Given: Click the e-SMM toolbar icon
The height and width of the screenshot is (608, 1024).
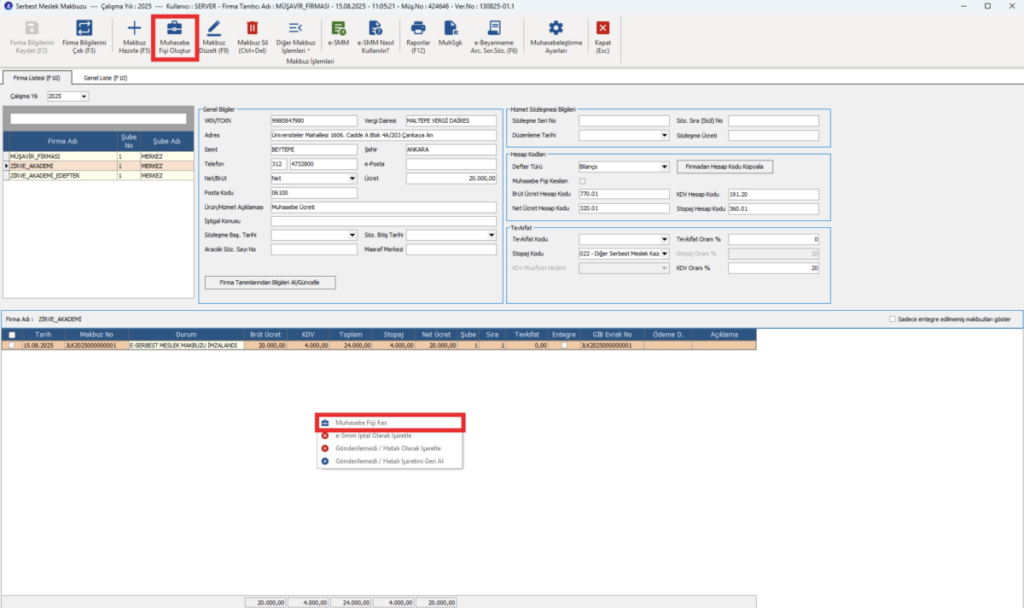Looking at the screenshot, I should click(338, 28).
